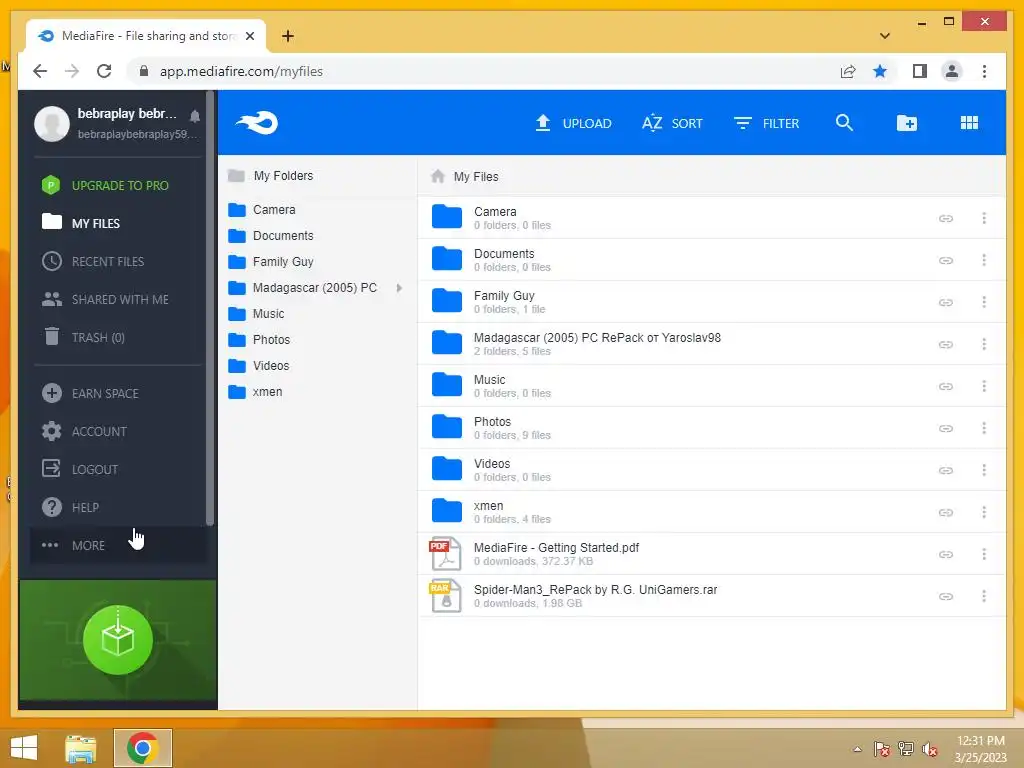Click the share page icon in address bar
Screen dimensions: 1024x768
pyautogui.click(x=848, y=71)
